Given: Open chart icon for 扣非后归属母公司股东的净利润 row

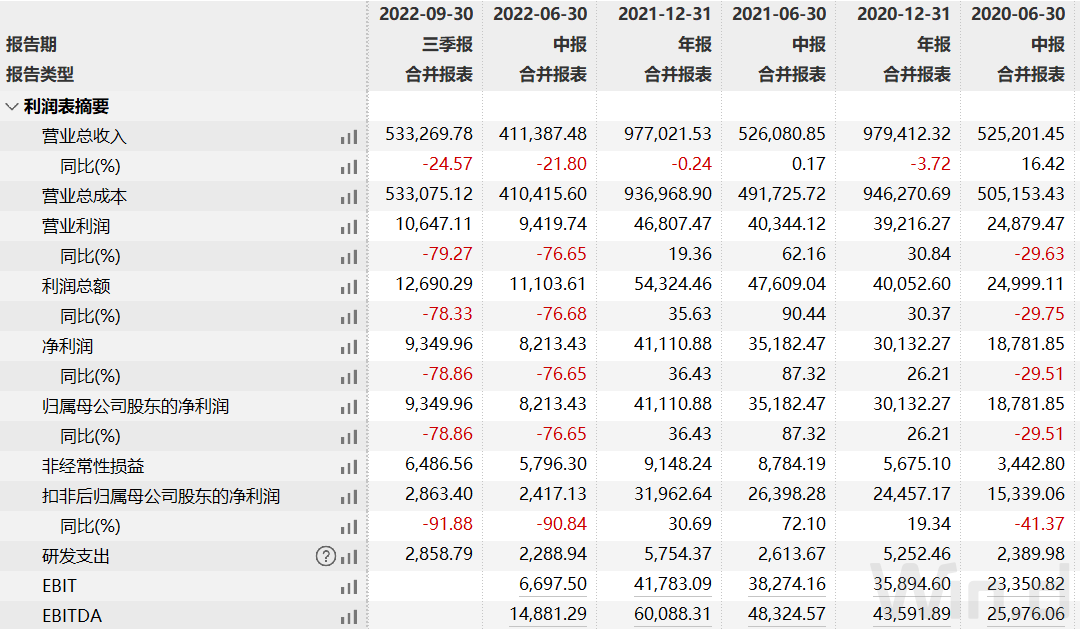Looking at the screenshot, I should [349, 496].
